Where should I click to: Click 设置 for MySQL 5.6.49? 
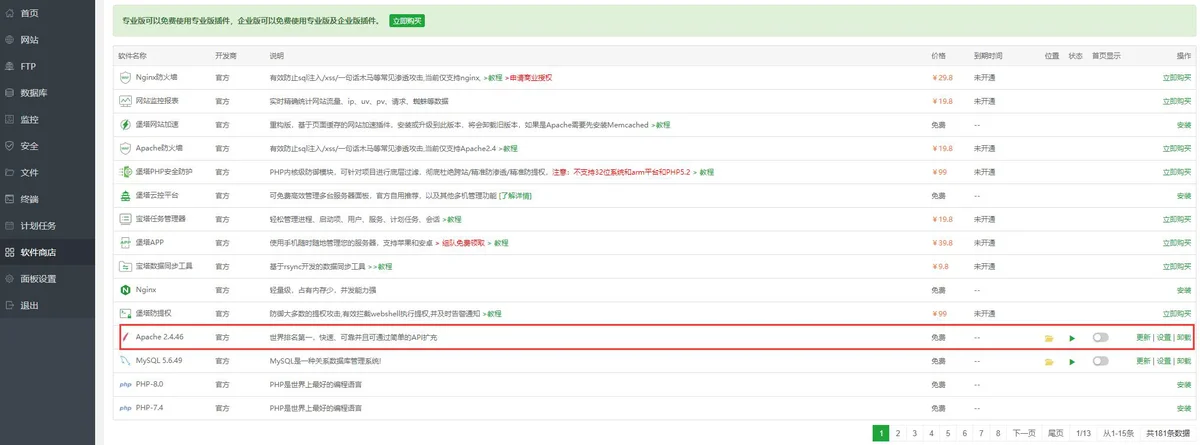(1163, 361)
